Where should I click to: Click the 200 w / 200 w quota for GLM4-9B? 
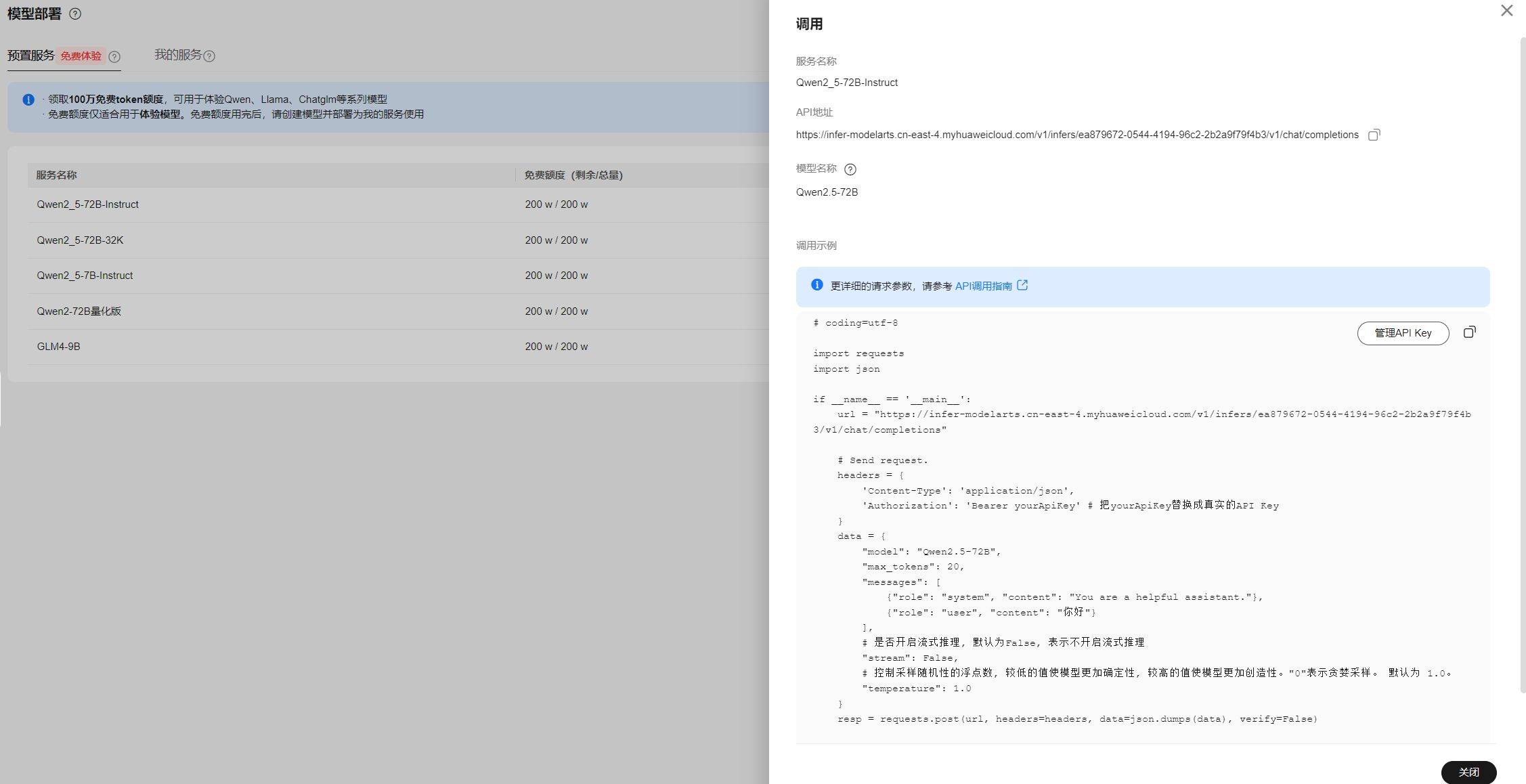(x=556, y=347)
